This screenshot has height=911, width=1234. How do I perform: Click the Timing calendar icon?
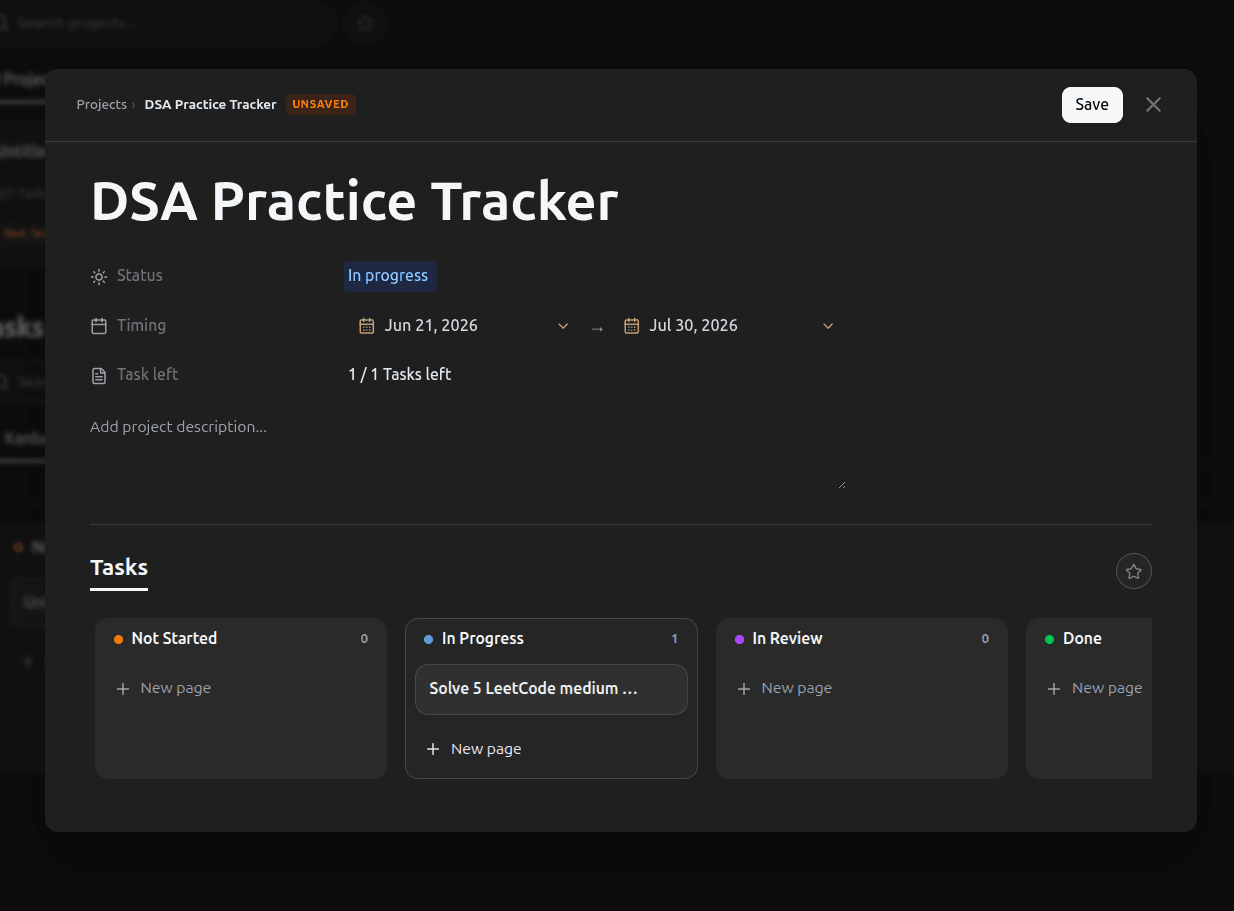[x=99, y=326]
